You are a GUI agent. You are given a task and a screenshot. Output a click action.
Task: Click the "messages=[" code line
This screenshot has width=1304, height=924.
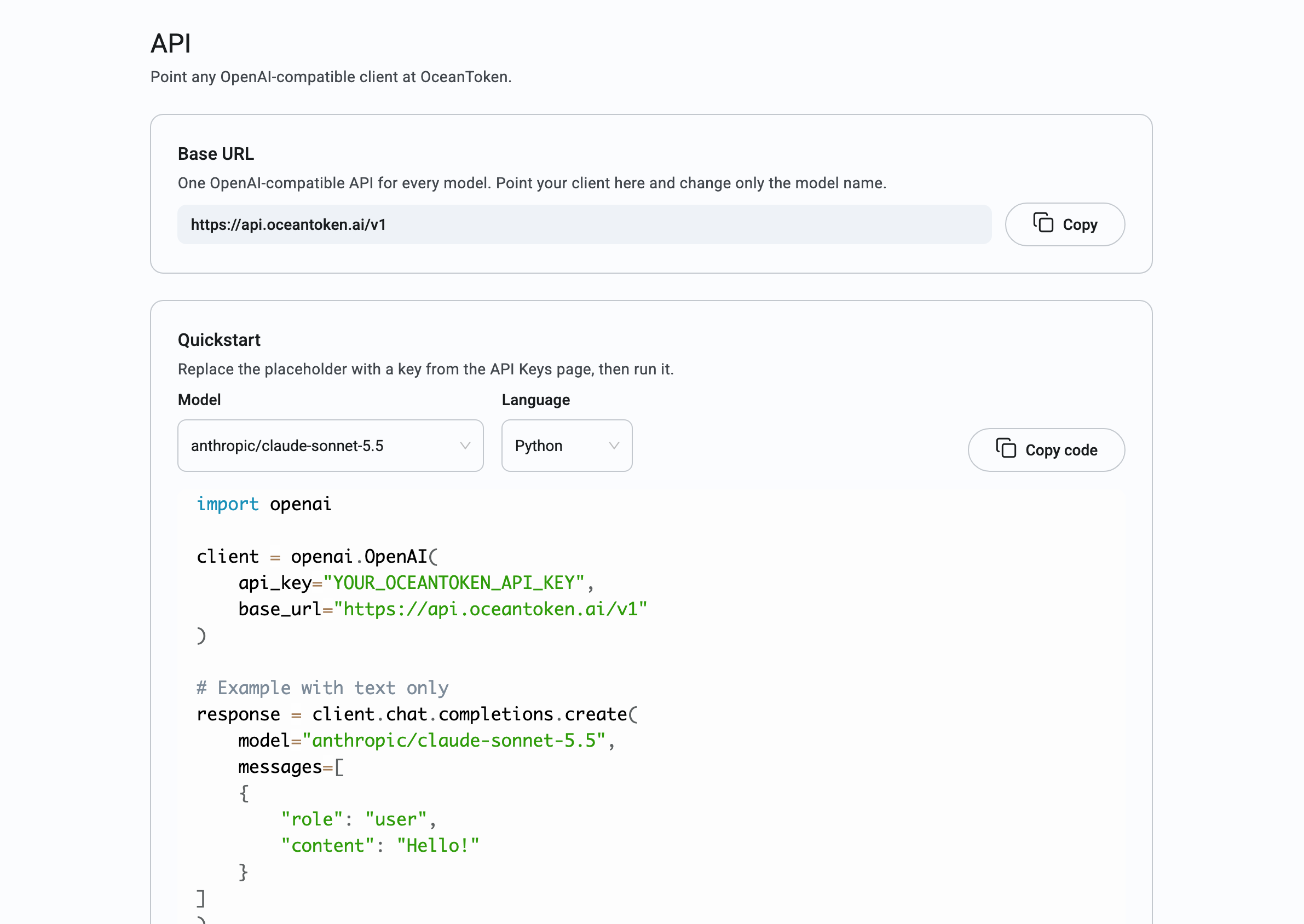[x=291, y=766]
